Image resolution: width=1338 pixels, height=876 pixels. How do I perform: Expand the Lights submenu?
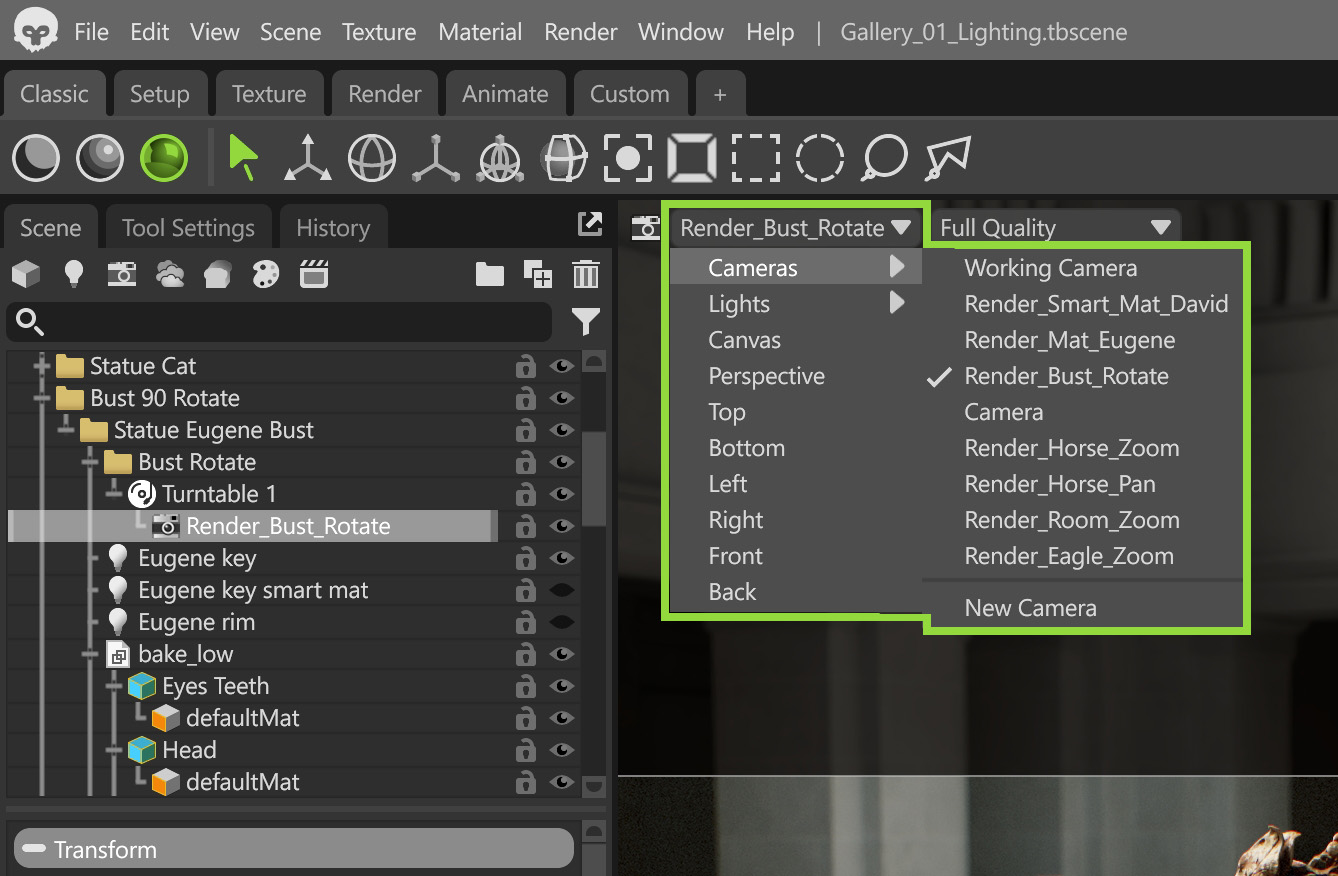795,304
